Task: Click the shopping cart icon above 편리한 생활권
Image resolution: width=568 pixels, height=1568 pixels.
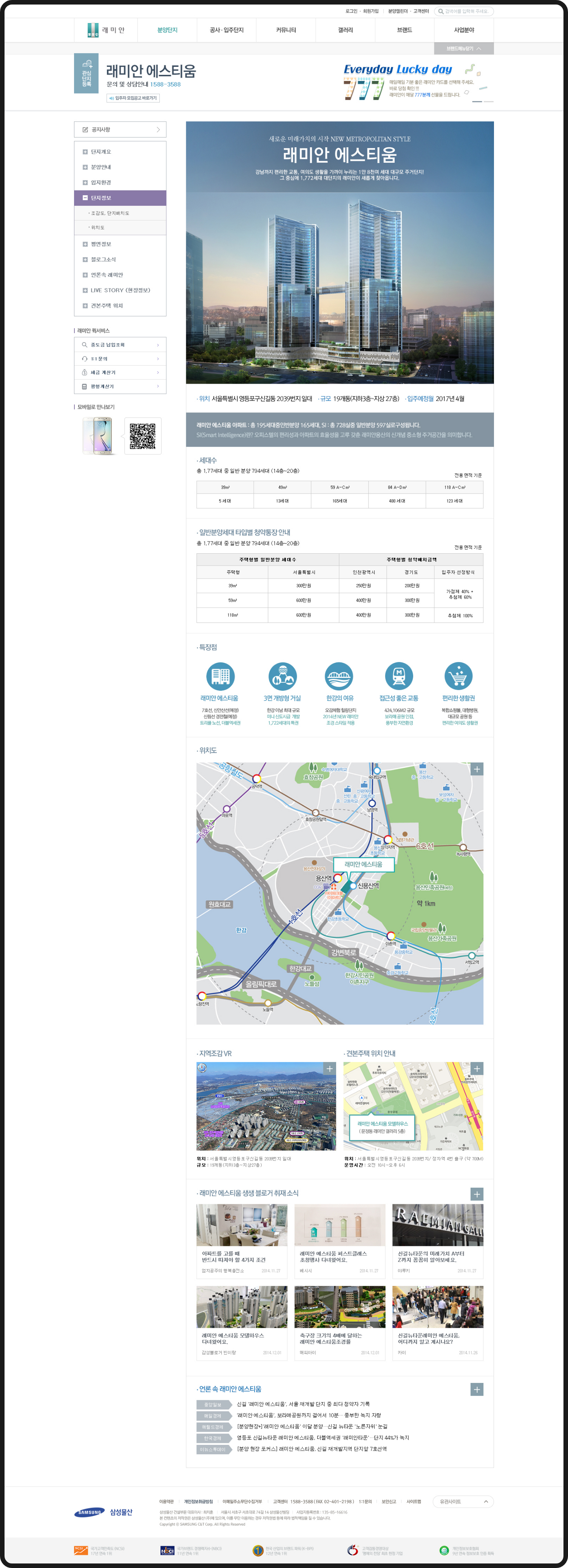Action: pos(459,676)
